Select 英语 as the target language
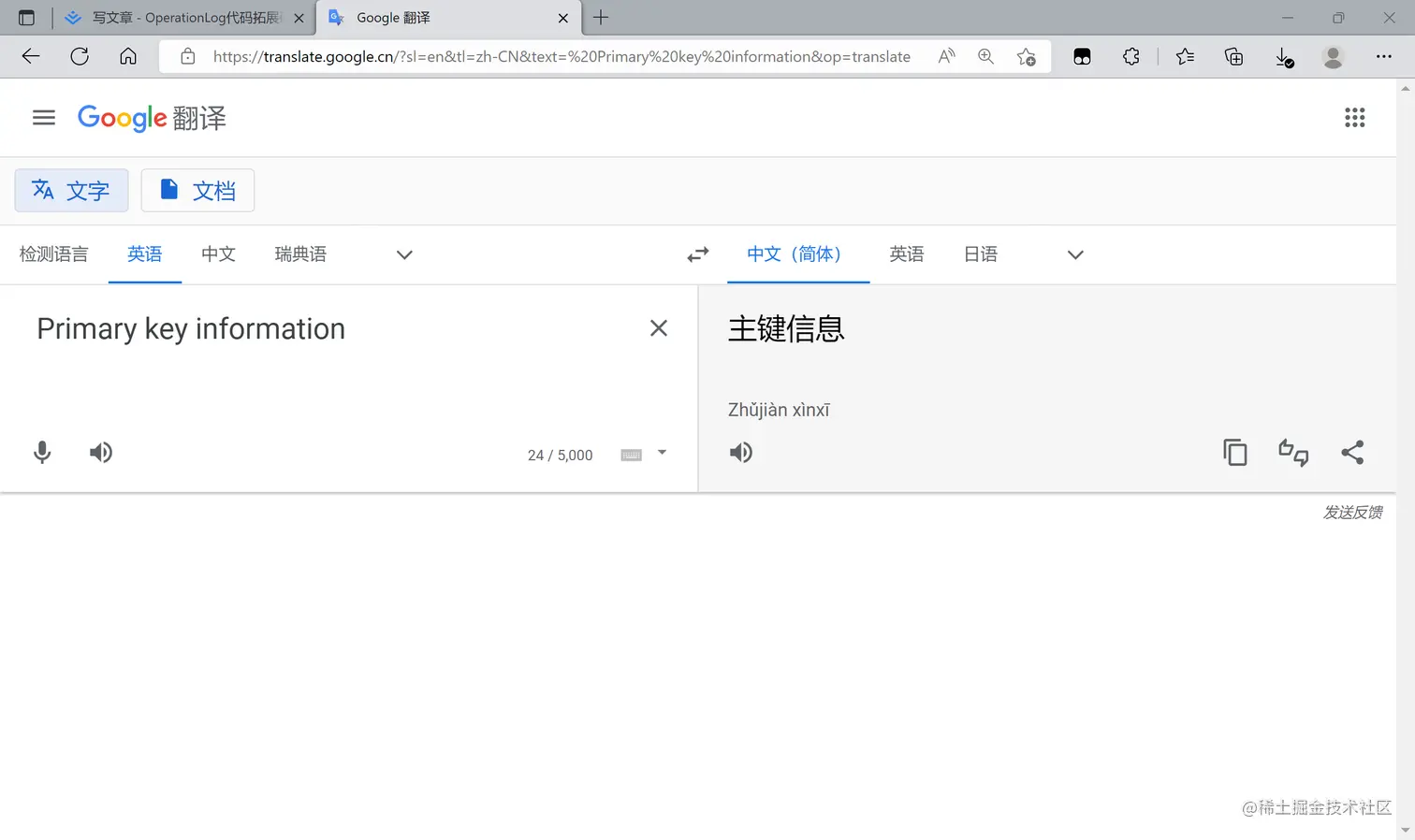Image resolution: width=1415 pixels, height=840 pixels. (x=907, y=254)
